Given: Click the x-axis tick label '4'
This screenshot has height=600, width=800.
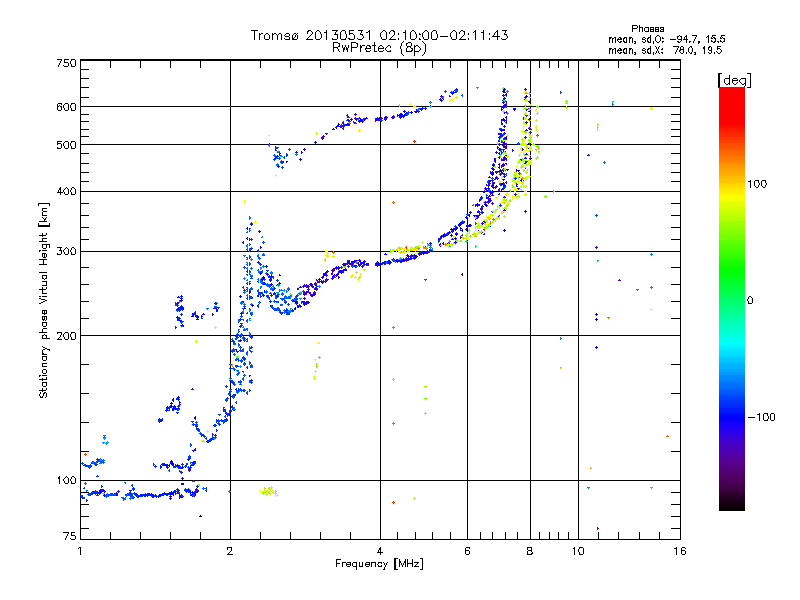Looking at the screenshot, I should pos(380,551).
